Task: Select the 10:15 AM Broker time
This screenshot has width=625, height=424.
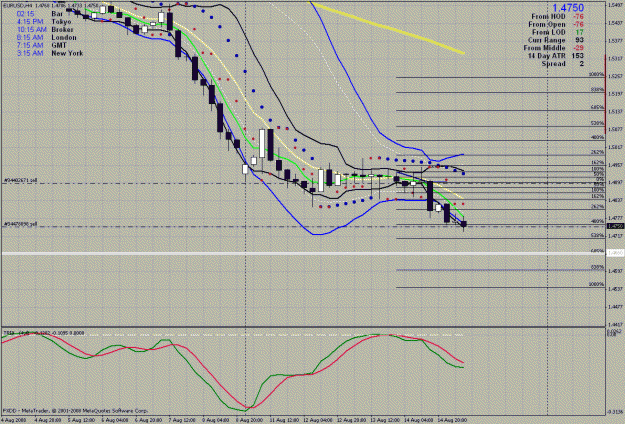Action: pos(32,29)
